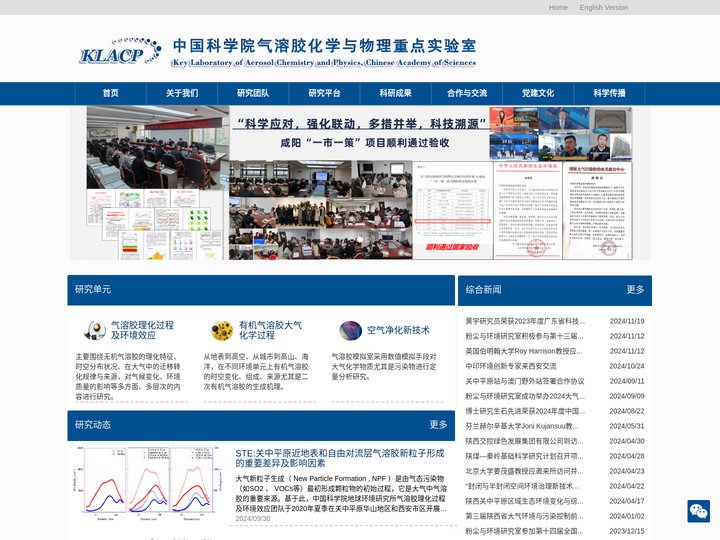Click the 空气净化新技术 unit icon
The width and height of the screenshot is (720, 540).
[350, 330]
